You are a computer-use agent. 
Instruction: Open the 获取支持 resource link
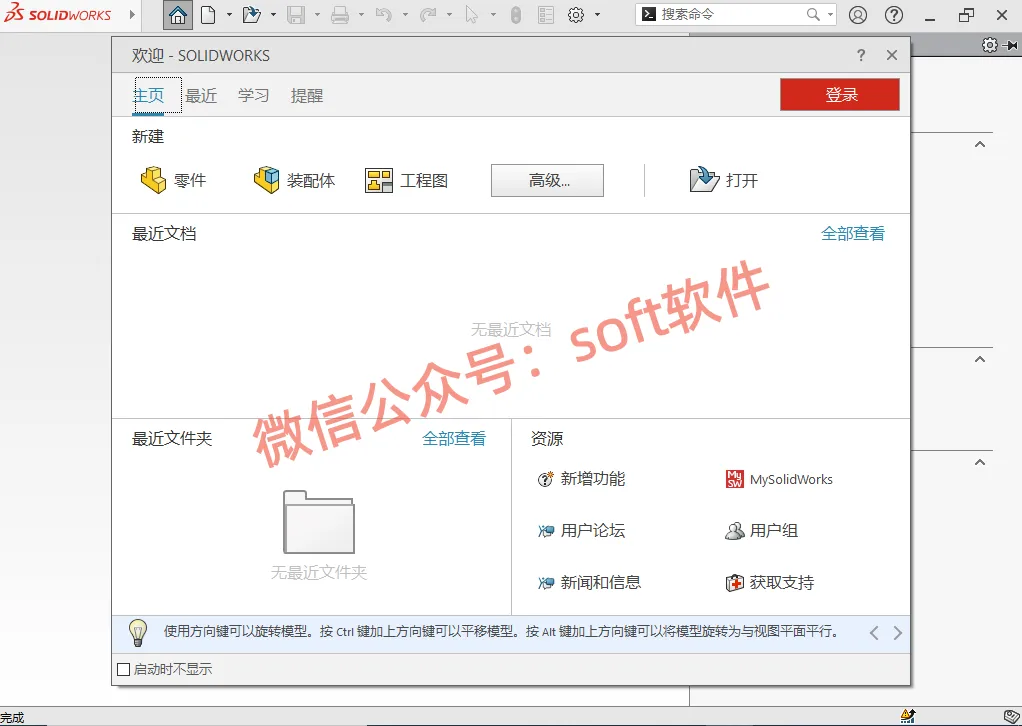click(x=770, y=582)
